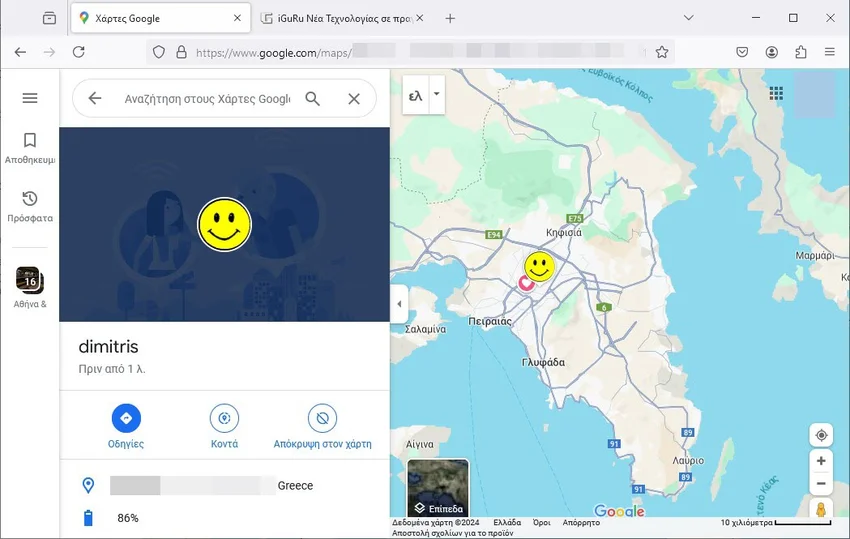Viewport: 850px width, 539px height.
Task: Reload the current page
Action: coord(79,52)
